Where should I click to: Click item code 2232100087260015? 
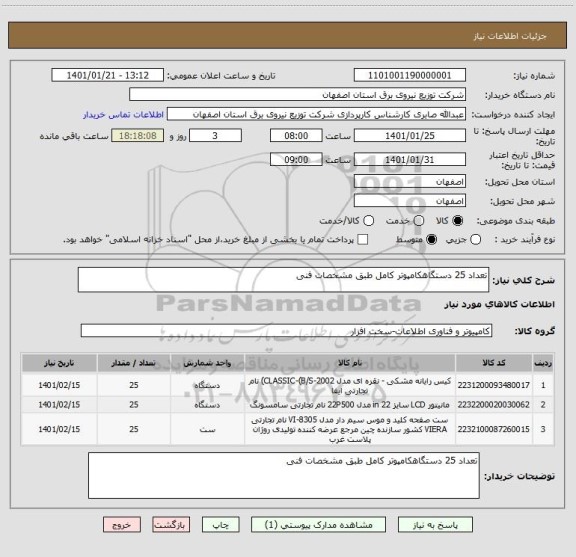point(494,429)
